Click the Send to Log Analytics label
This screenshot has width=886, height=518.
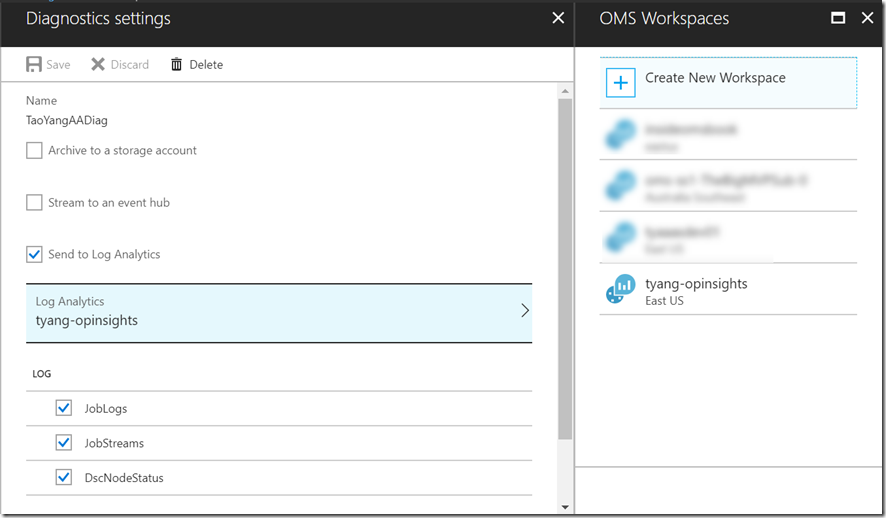(x=104, y=254)
